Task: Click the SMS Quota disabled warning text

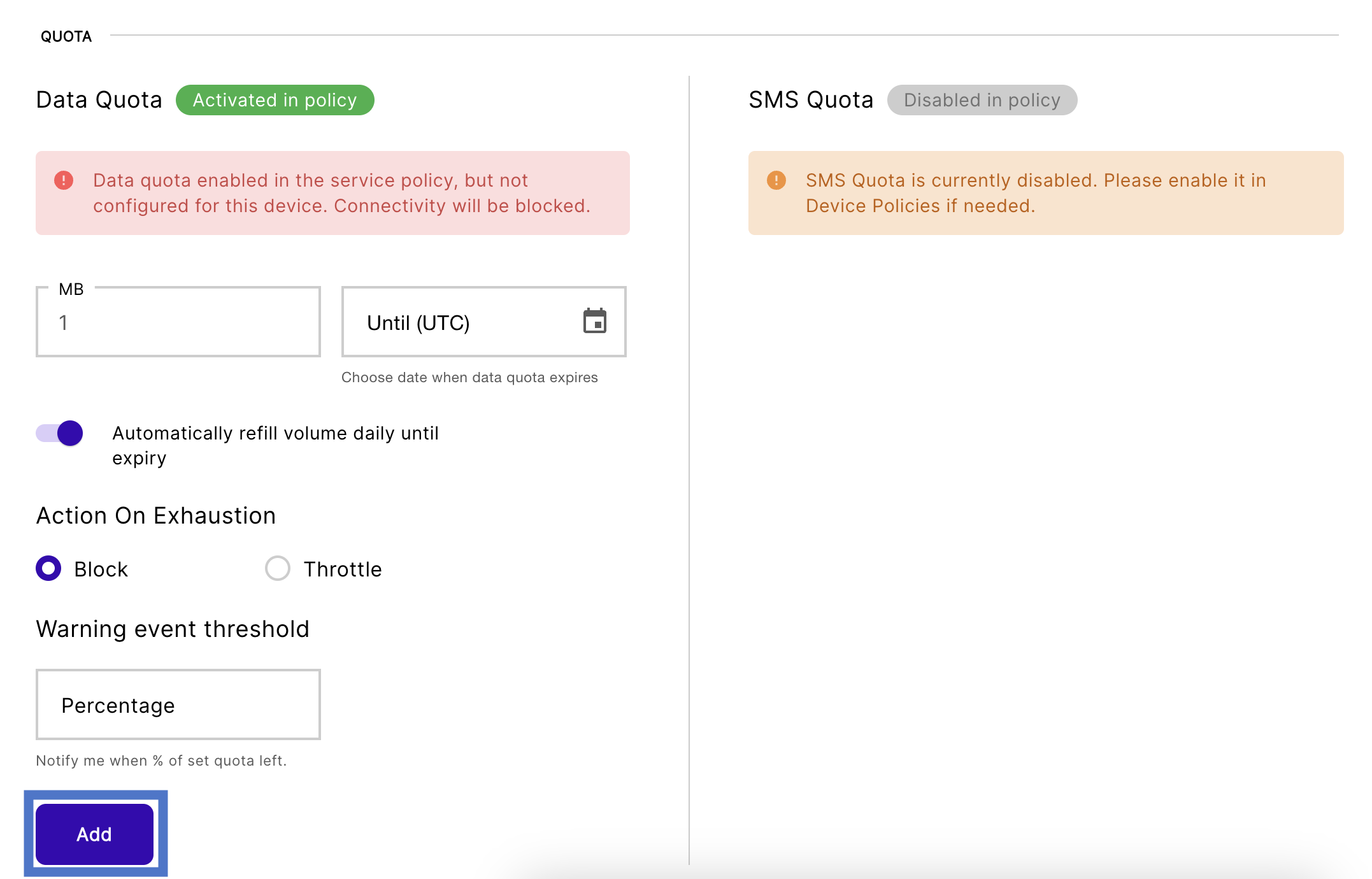Action: (x=1035, y=193)
